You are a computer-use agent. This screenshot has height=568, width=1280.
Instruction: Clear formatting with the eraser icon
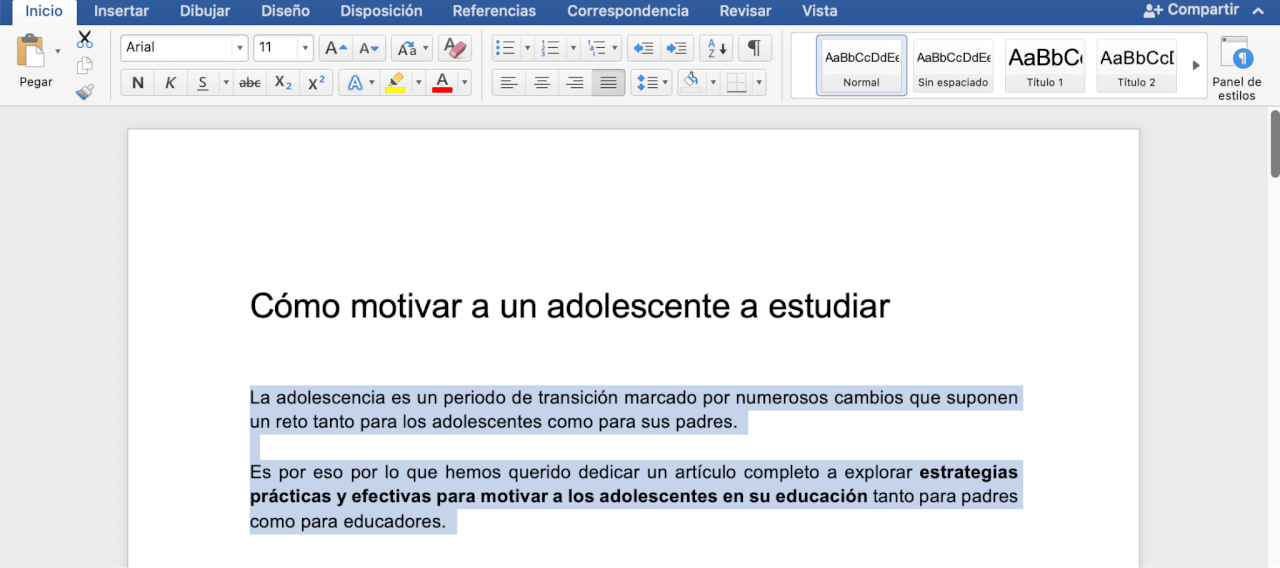click(454, 48)
